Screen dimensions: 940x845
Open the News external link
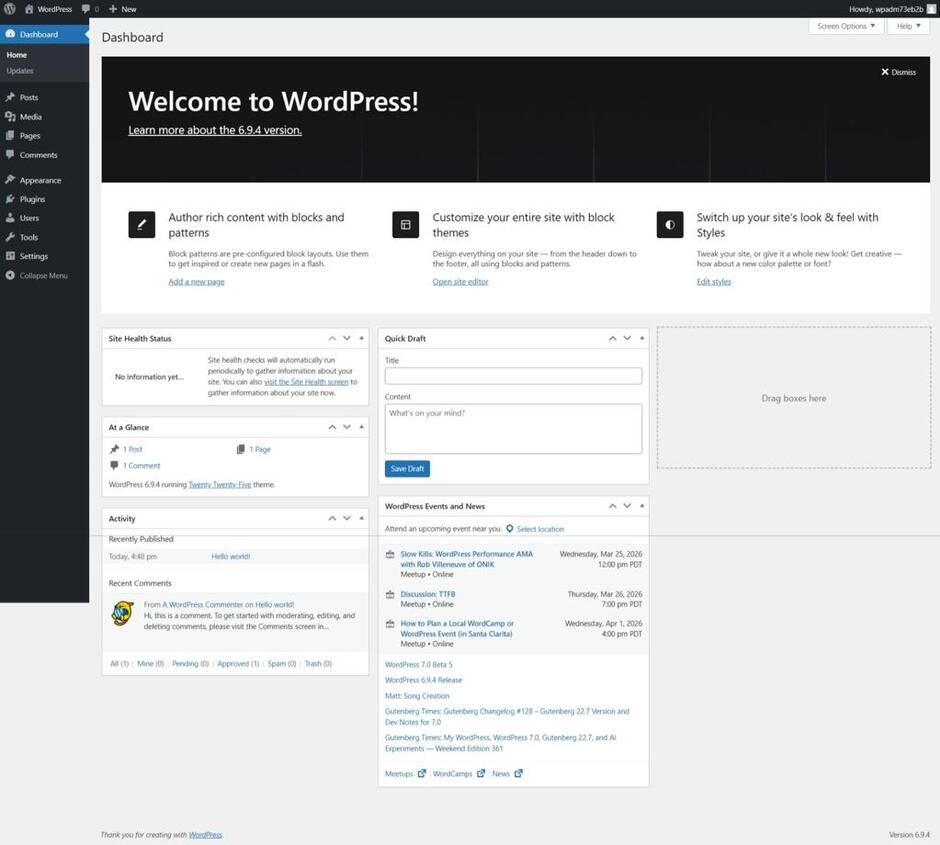click(x=507, y=774)
